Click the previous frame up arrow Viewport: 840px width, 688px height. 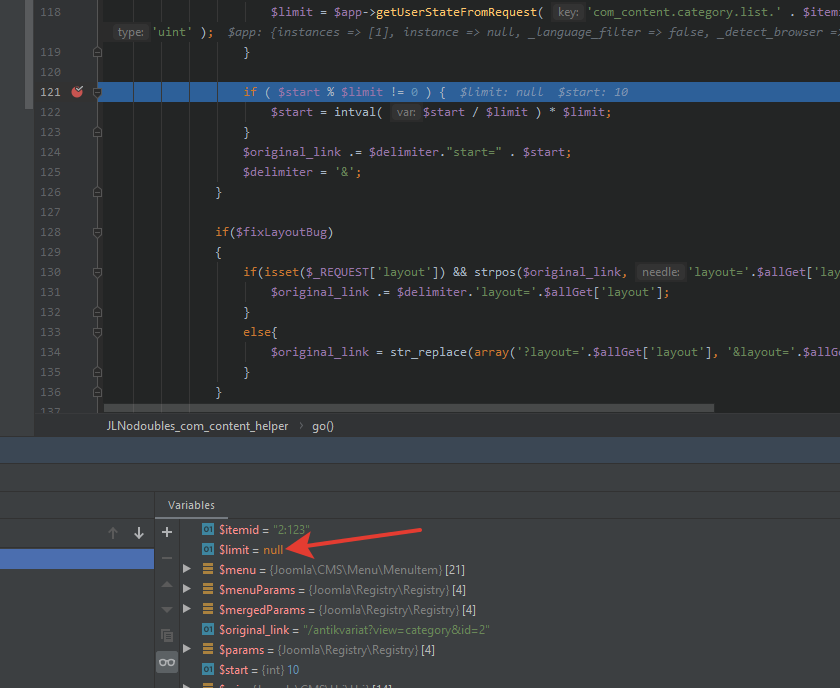point(112,533)
